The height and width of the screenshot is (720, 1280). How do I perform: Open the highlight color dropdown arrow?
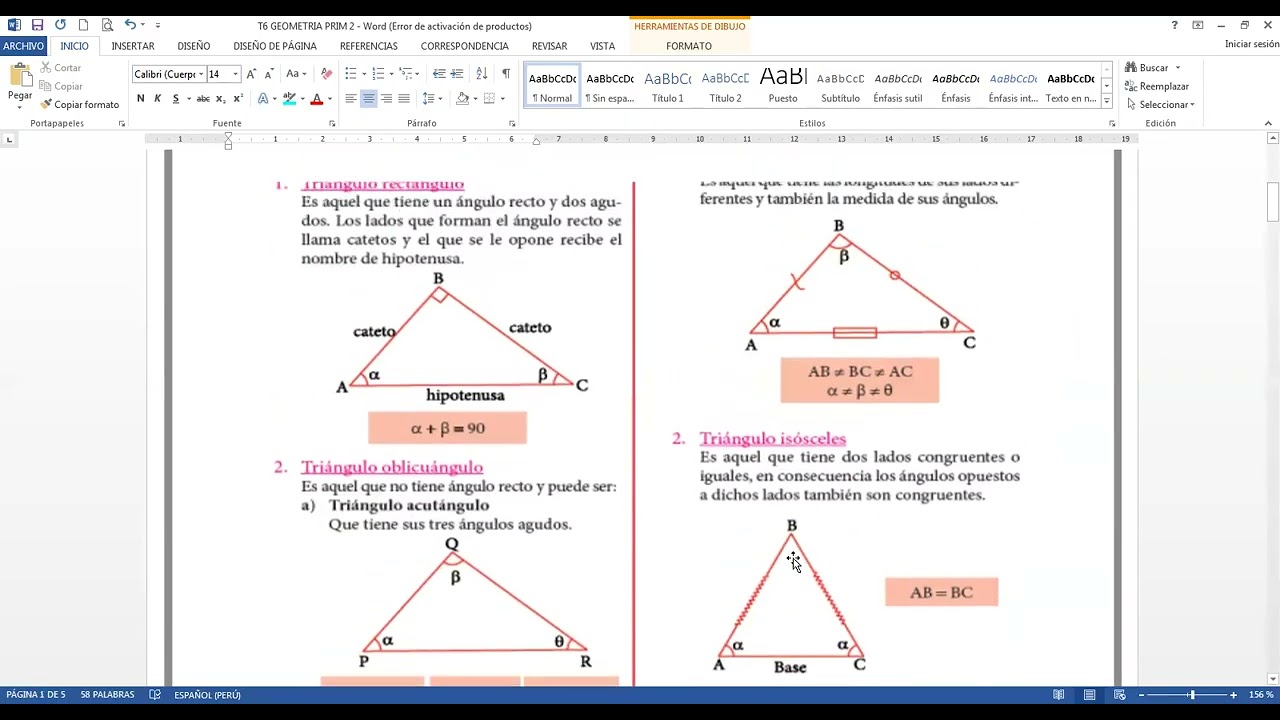(302, 99)
